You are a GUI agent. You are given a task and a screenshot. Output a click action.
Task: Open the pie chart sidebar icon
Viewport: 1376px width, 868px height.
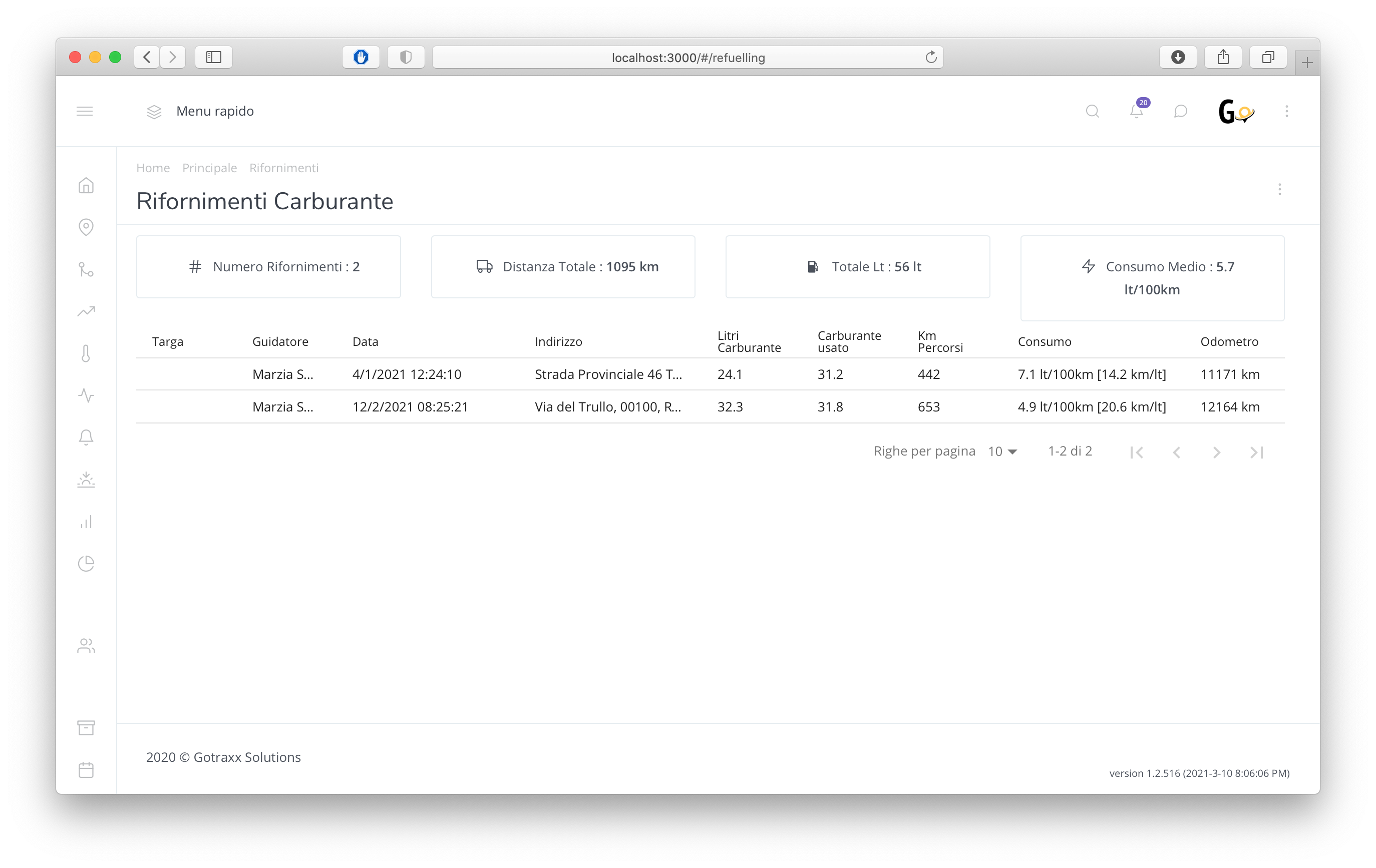86,564
